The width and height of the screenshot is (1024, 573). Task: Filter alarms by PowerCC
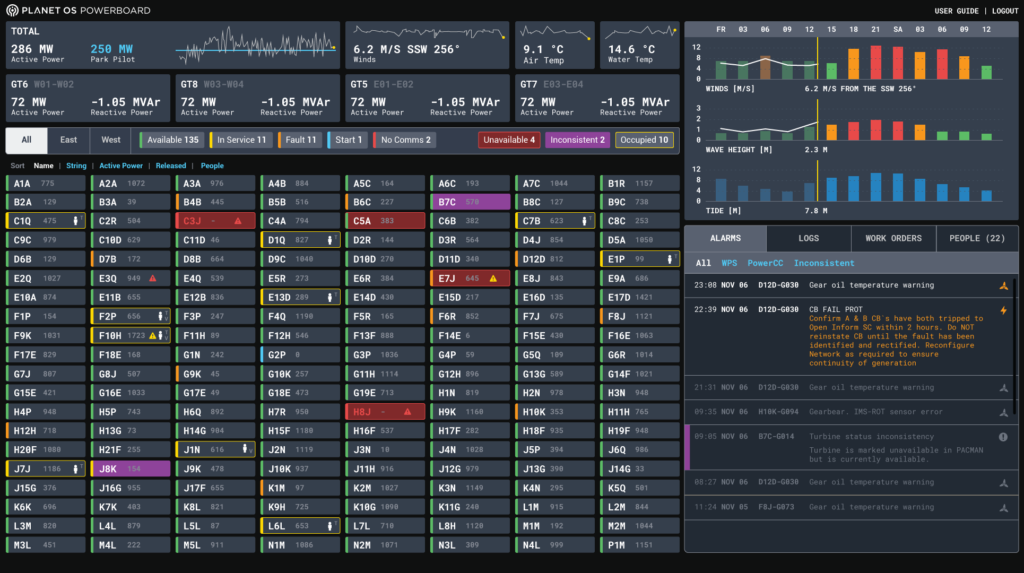pyautogui.click(x=765, y=263)
